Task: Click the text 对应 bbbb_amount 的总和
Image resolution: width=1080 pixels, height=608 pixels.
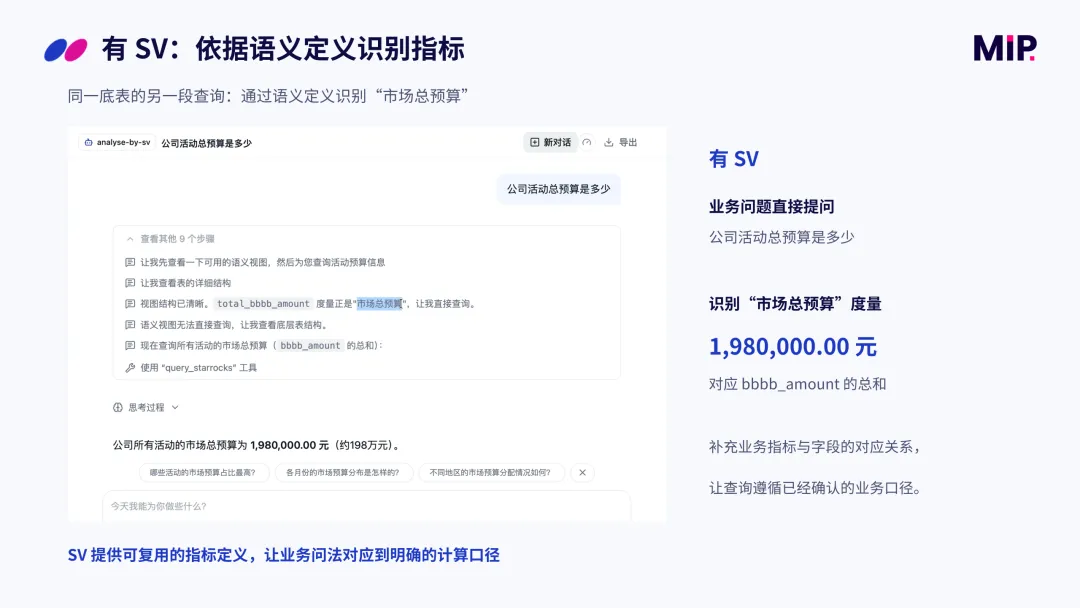Action: pos(798,384)
